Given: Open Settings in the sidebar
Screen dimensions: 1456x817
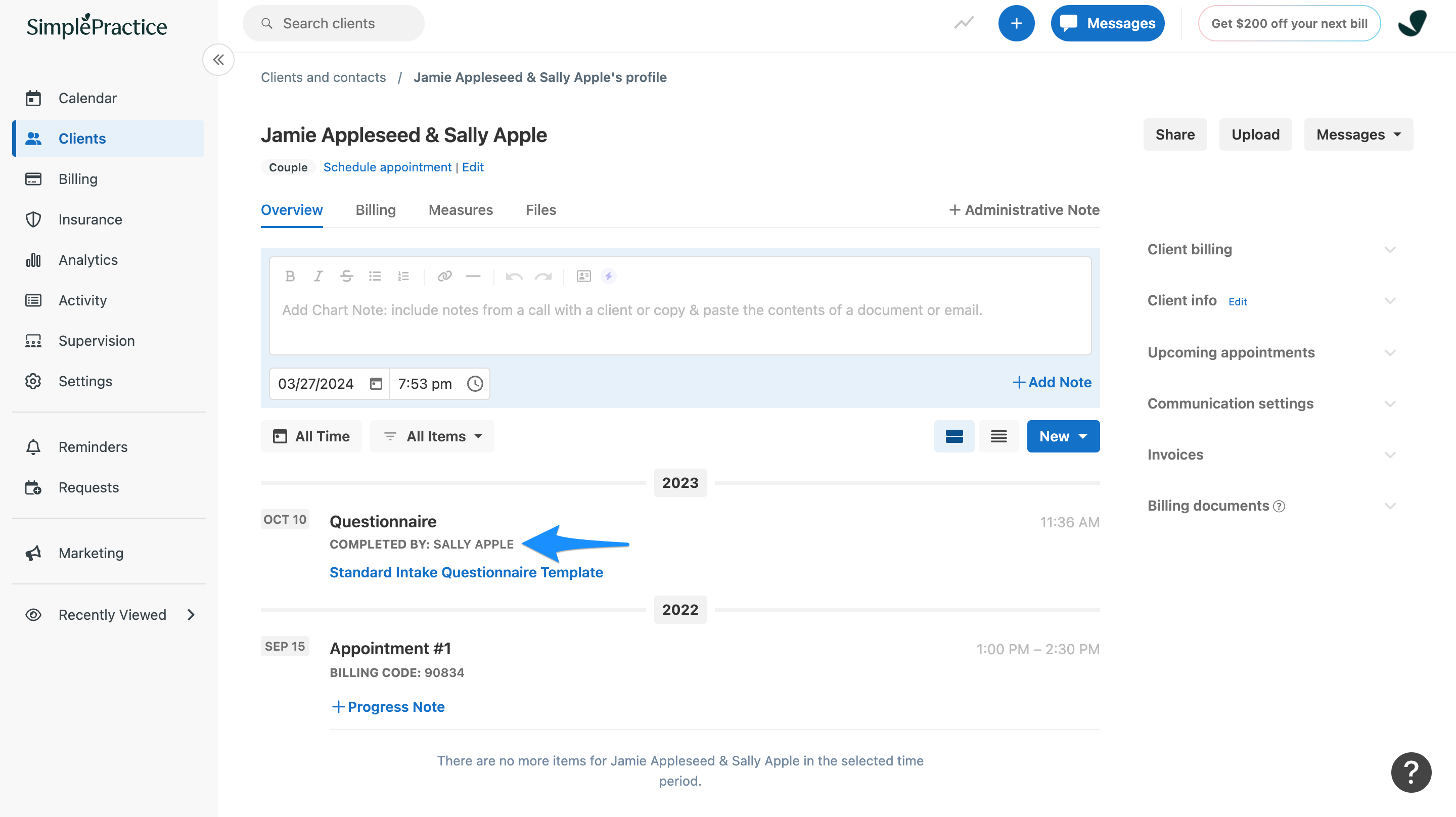Looking at the screenshot, I should (x=108, y=381).
